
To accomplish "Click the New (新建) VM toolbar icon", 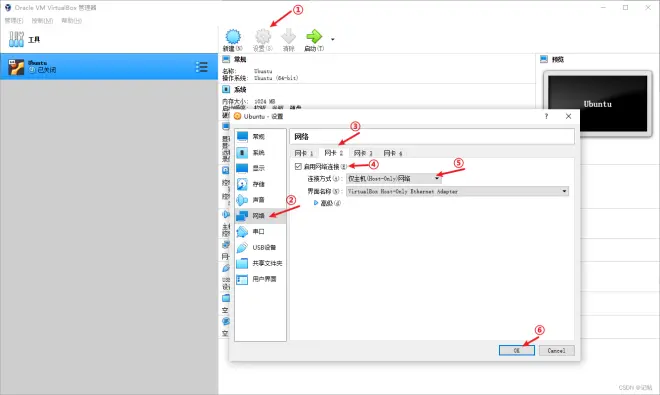I will coord(233,37).
